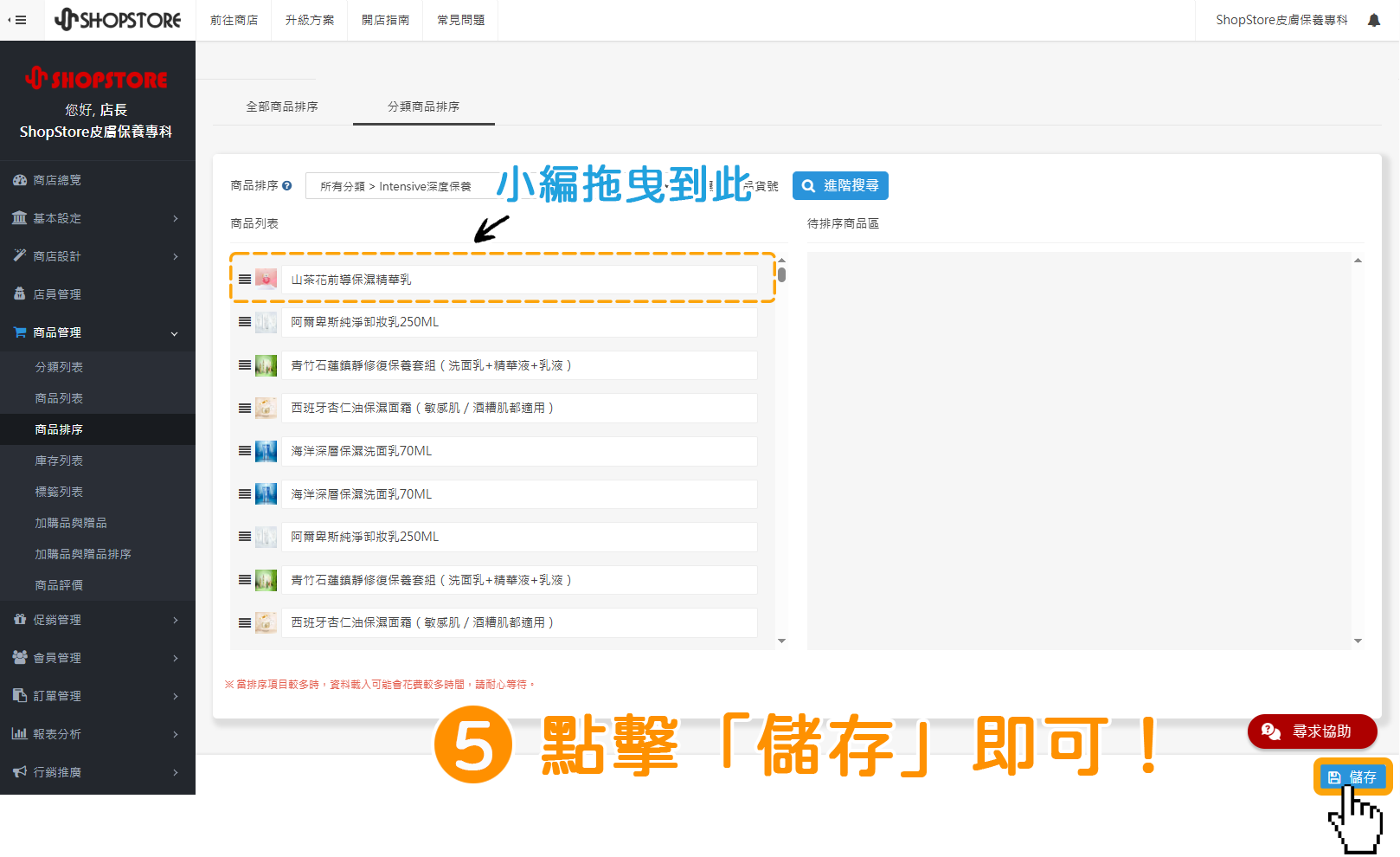Click the 儲存 save button
1400x857 pixels.
click(1353, 777)
